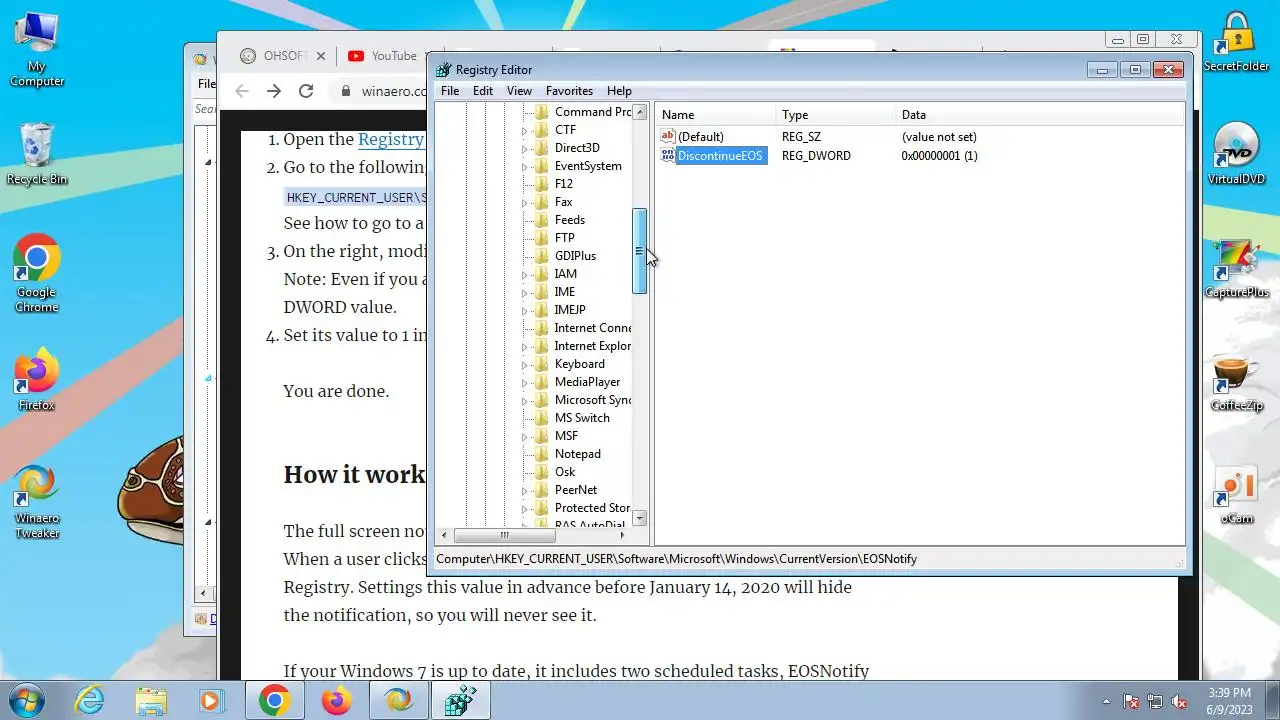The image size is (1280, 720).
Task: Open the Firefox desktop shortcut
Action: click(x=37, y=380)
